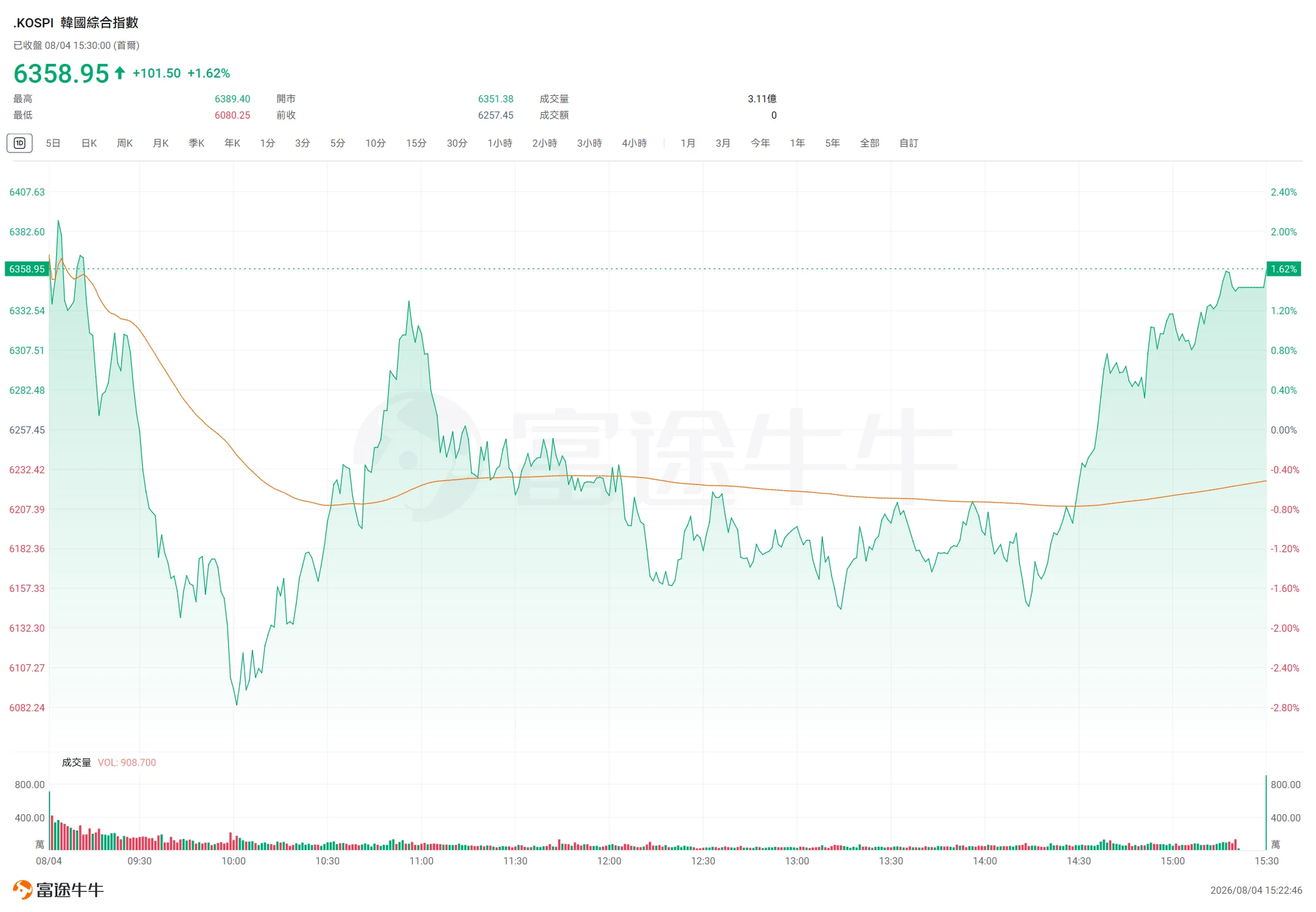Click the 富途牛牛 brand name at bottom left

point(70,890)
